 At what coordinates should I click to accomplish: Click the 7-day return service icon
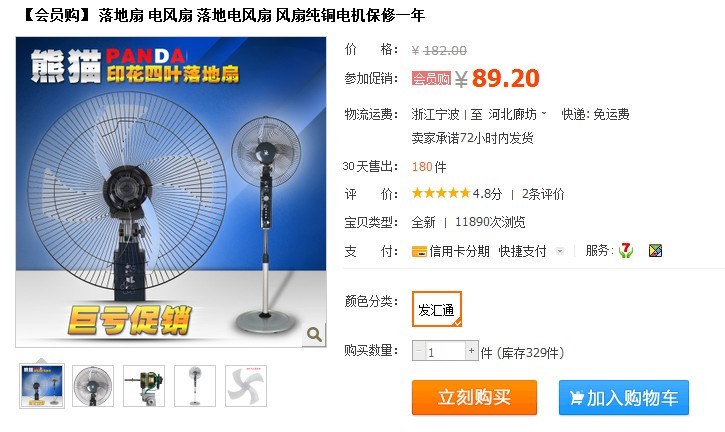tap(626, 251)
